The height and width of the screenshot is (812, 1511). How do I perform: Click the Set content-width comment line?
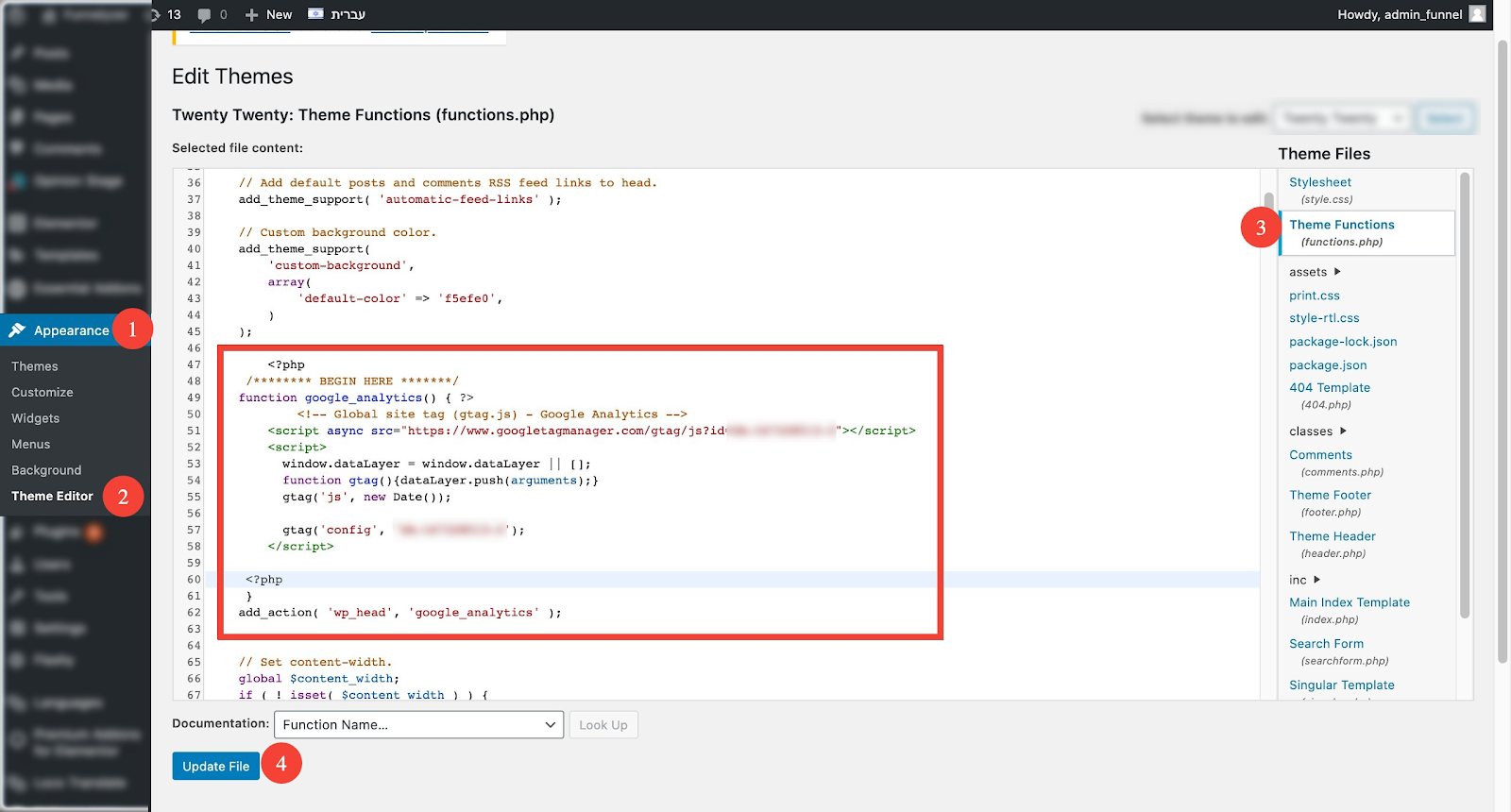(x=315, y=662)
